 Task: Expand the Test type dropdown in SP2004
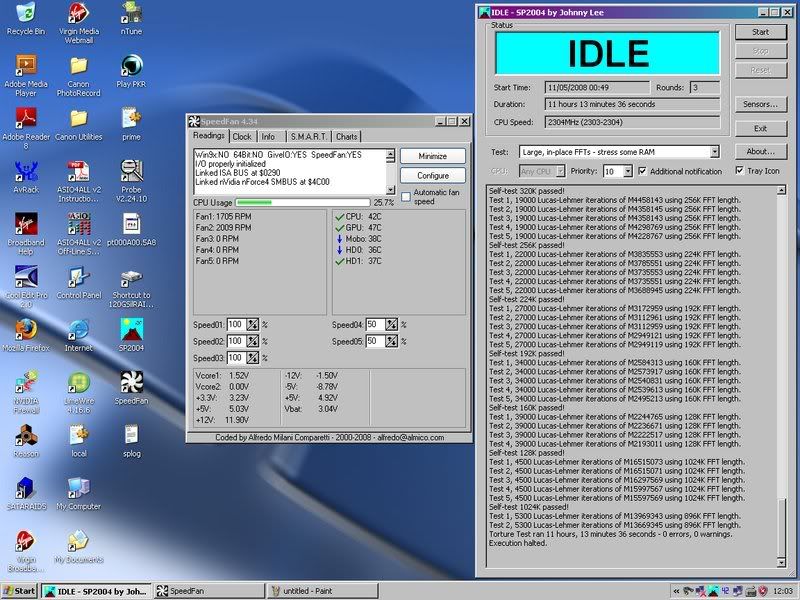tap(714, 152)
